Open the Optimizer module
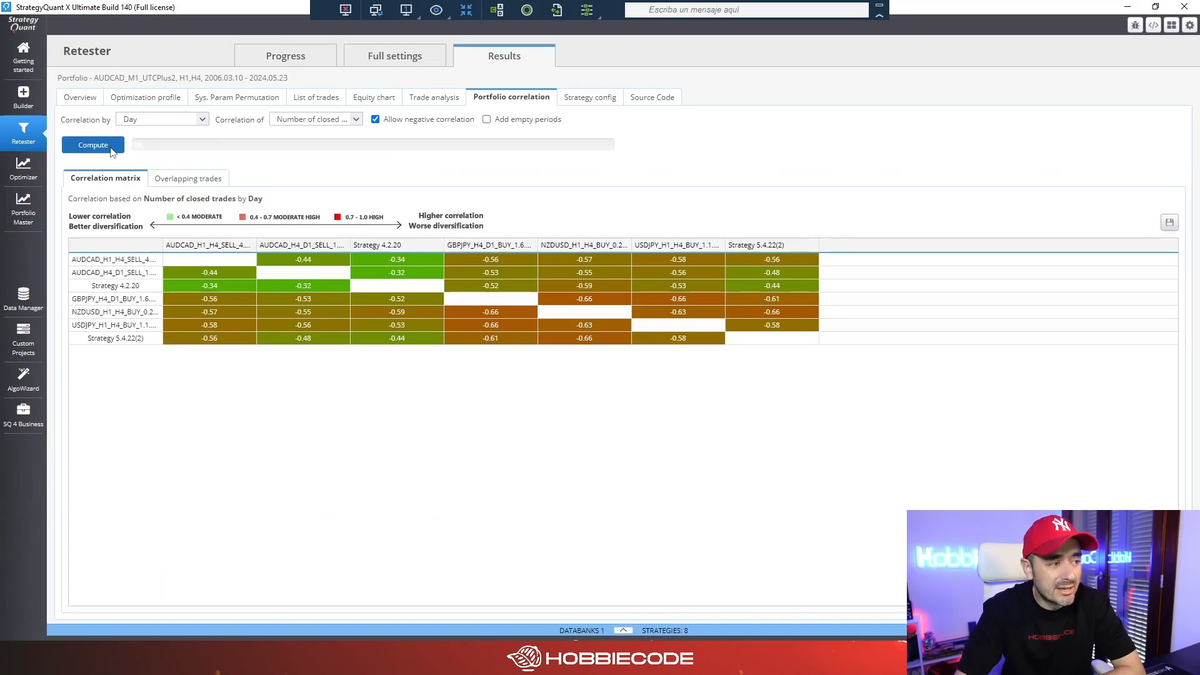Viewport: 1200px width, 675px height. (23, 168)
